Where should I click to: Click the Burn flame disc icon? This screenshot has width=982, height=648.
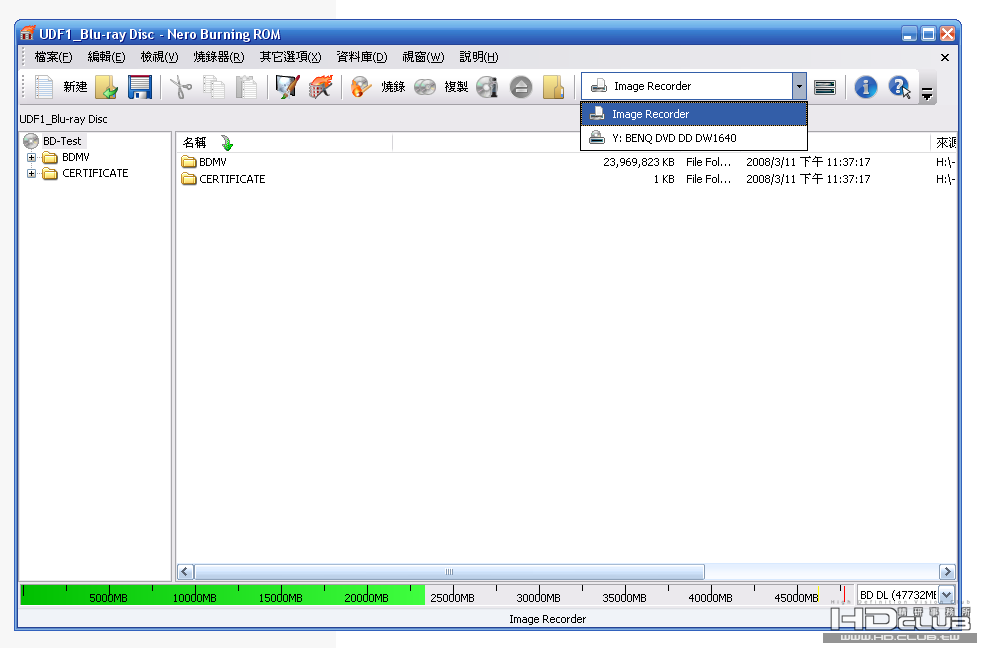click(361, 87)
